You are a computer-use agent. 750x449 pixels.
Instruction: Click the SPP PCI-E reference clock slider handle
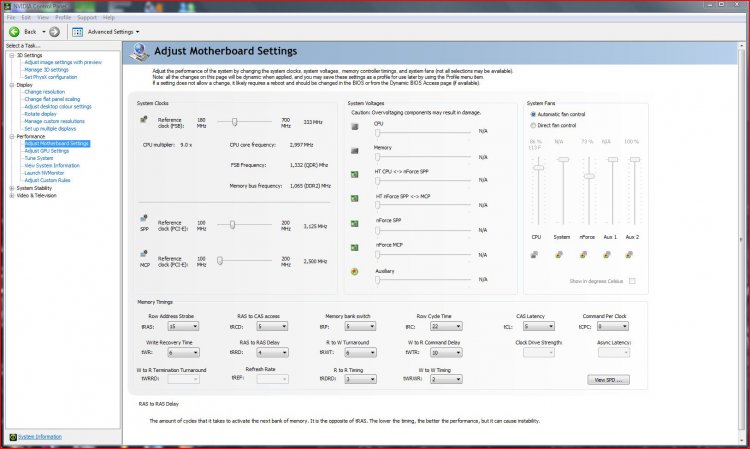[x=232, y=224]
